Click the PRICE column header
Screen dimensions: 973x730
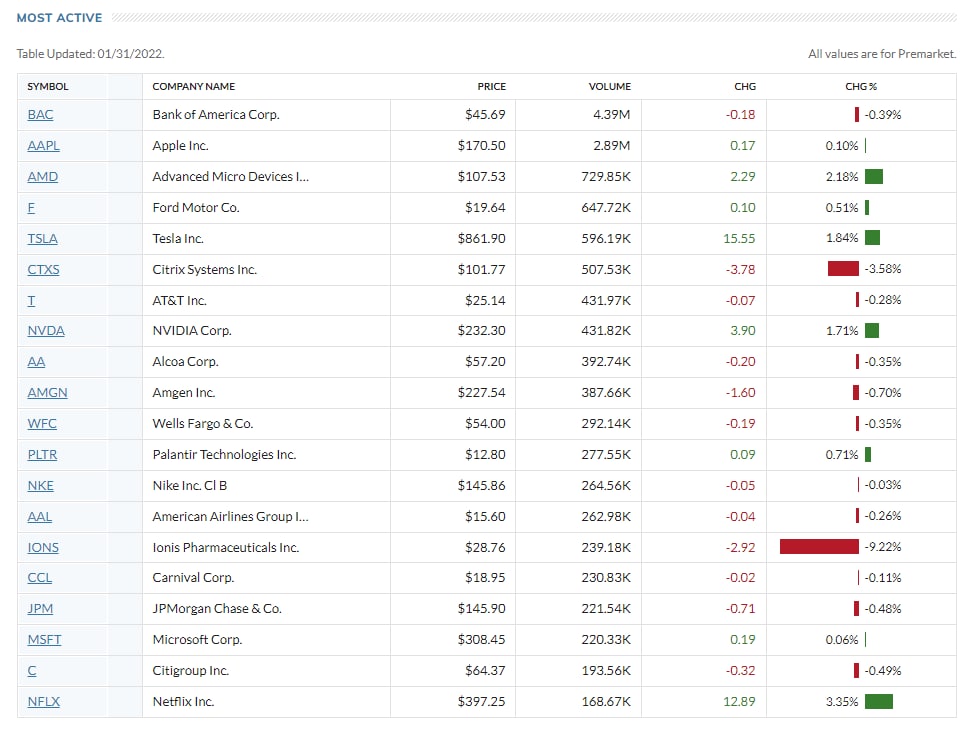491,87
